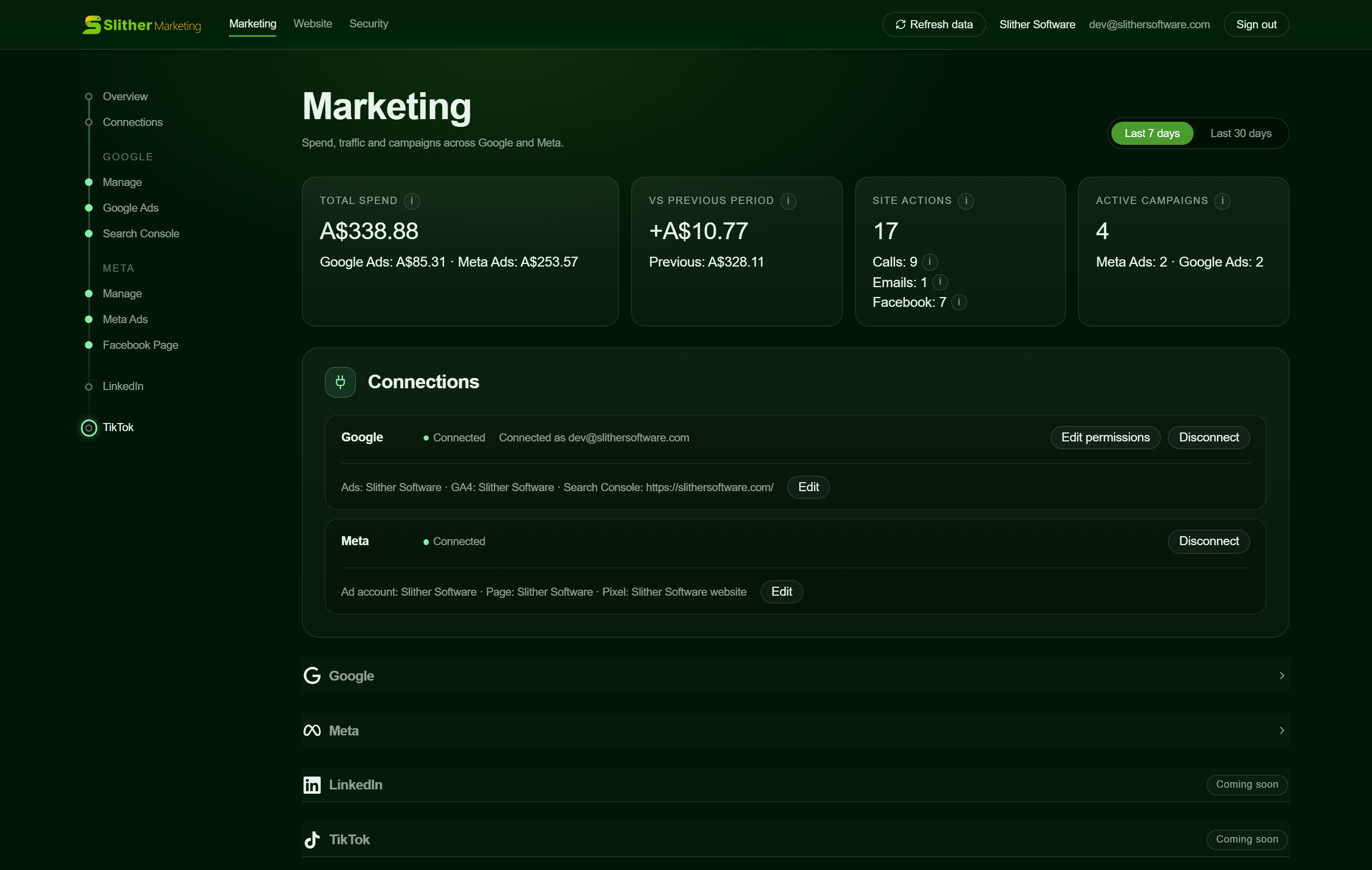The width and height of the screenshot is (1372, 870).
Task: Open Facebook Page in the sidebar
Action: (140, 345)
